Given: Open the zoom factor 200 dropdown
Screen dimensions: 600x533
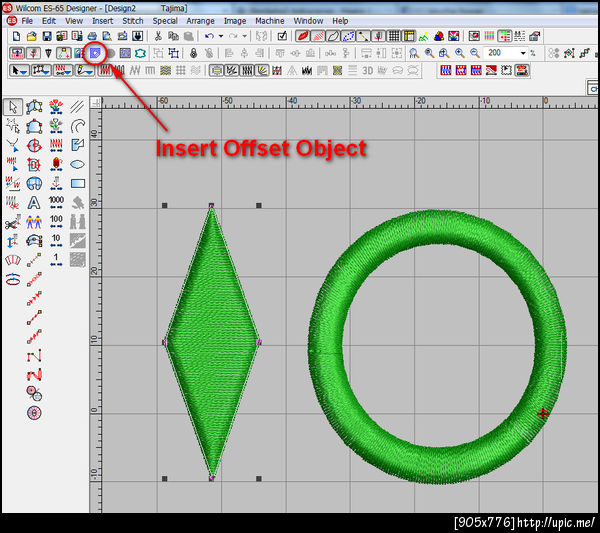Looking at the screenshot, I should point(523,53).
